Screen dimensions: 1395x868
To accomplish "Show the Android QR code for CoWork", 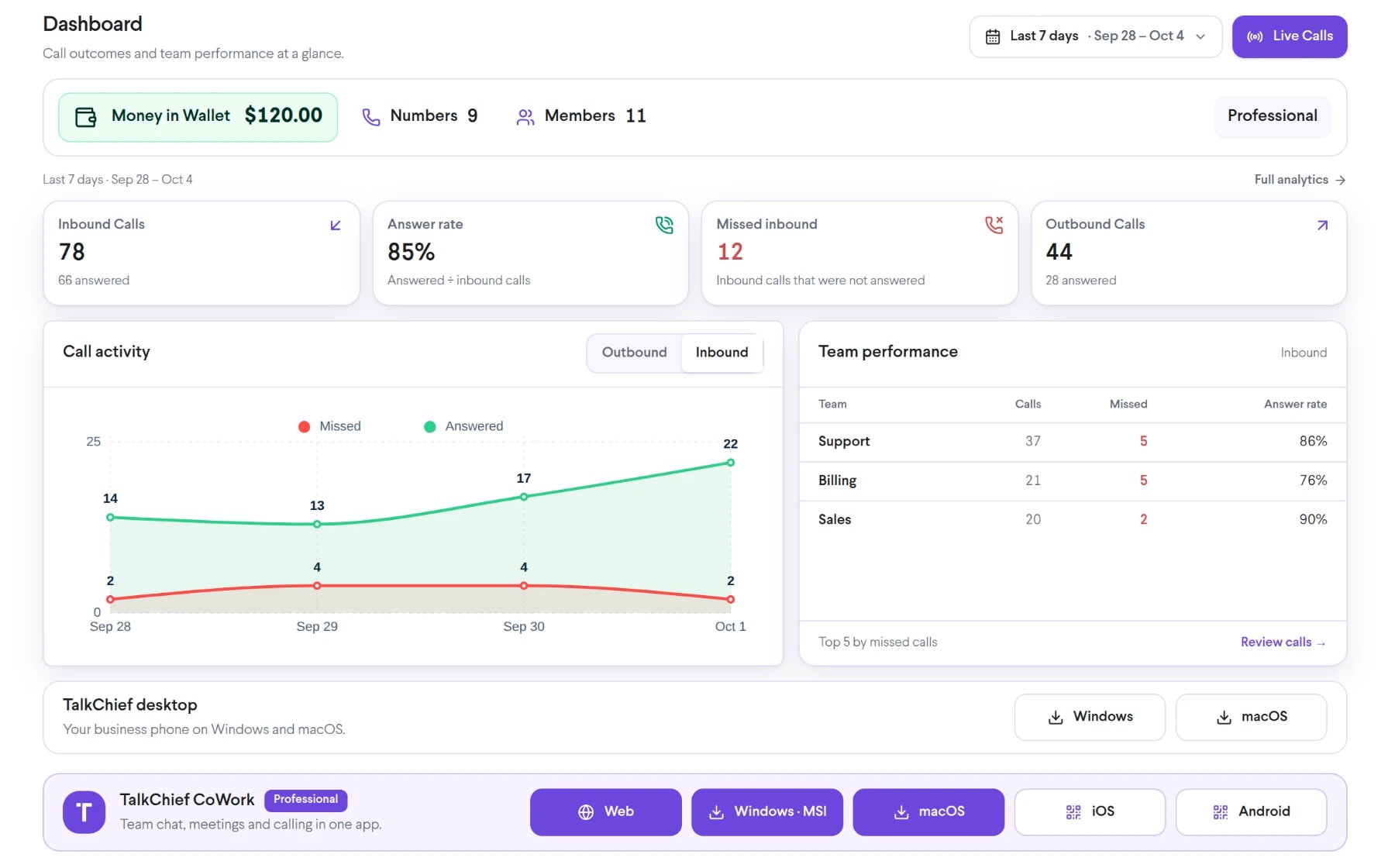I will [1251, 812].
